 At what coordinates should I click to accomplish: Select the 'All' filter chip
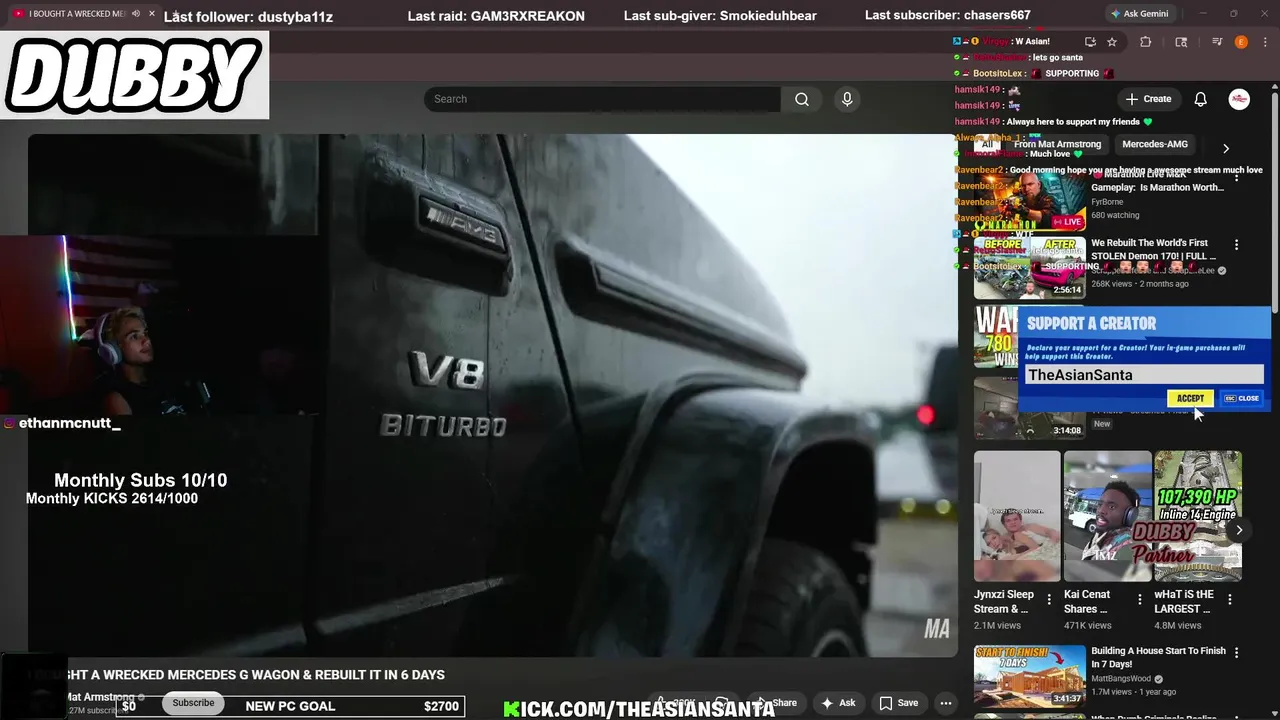tap(987, 144)
